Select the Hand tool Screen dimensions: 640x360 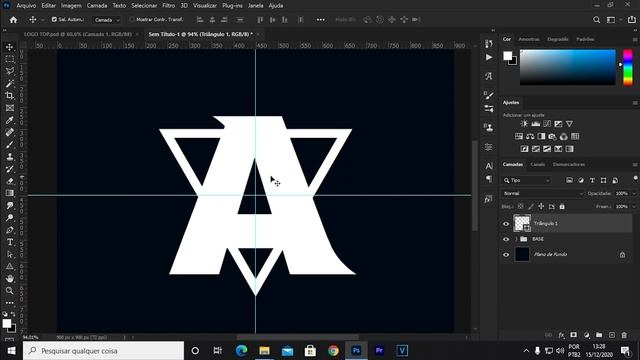tap(9, 278)
